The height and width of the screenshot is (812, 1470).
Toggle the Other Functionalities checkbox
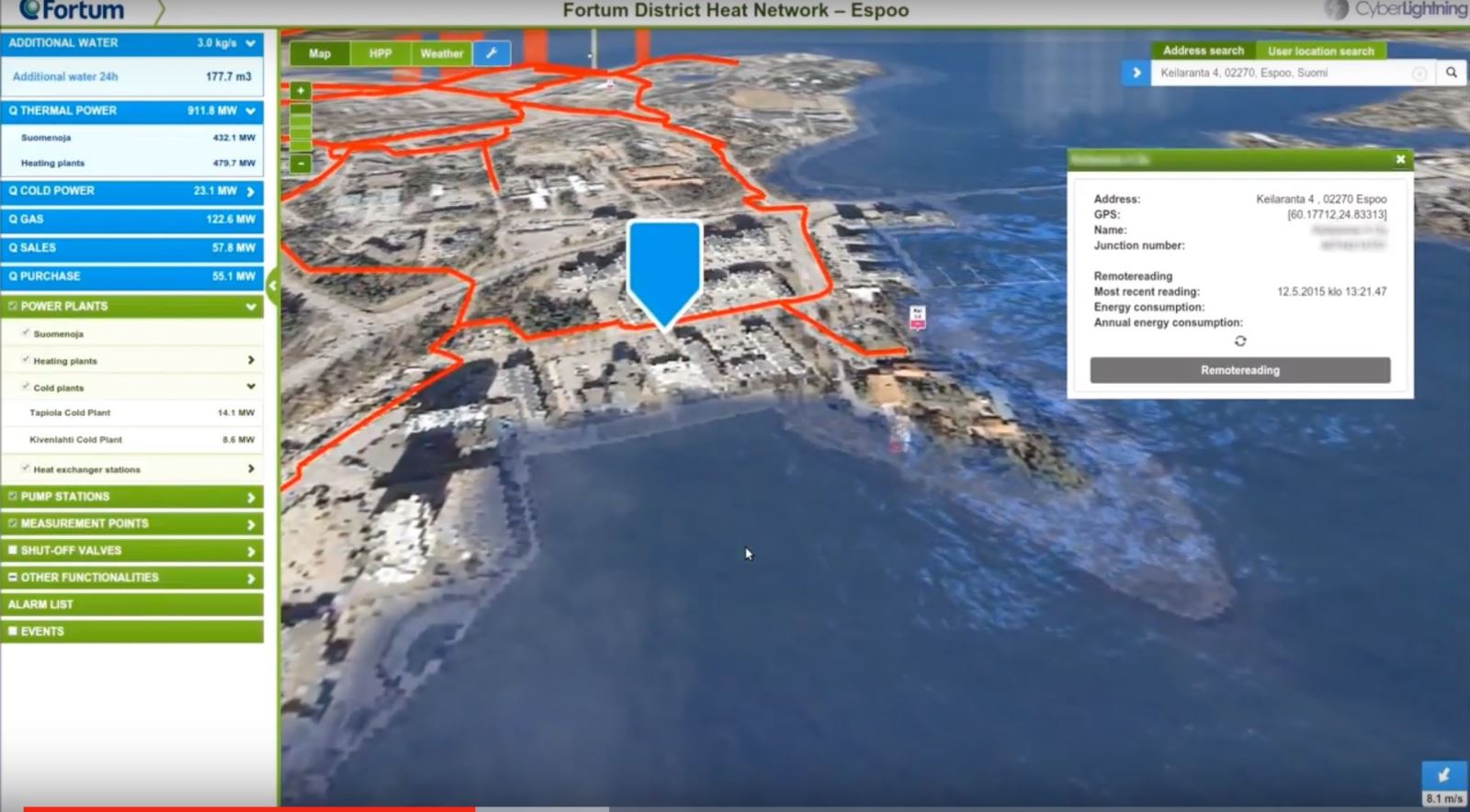[13, 577]
